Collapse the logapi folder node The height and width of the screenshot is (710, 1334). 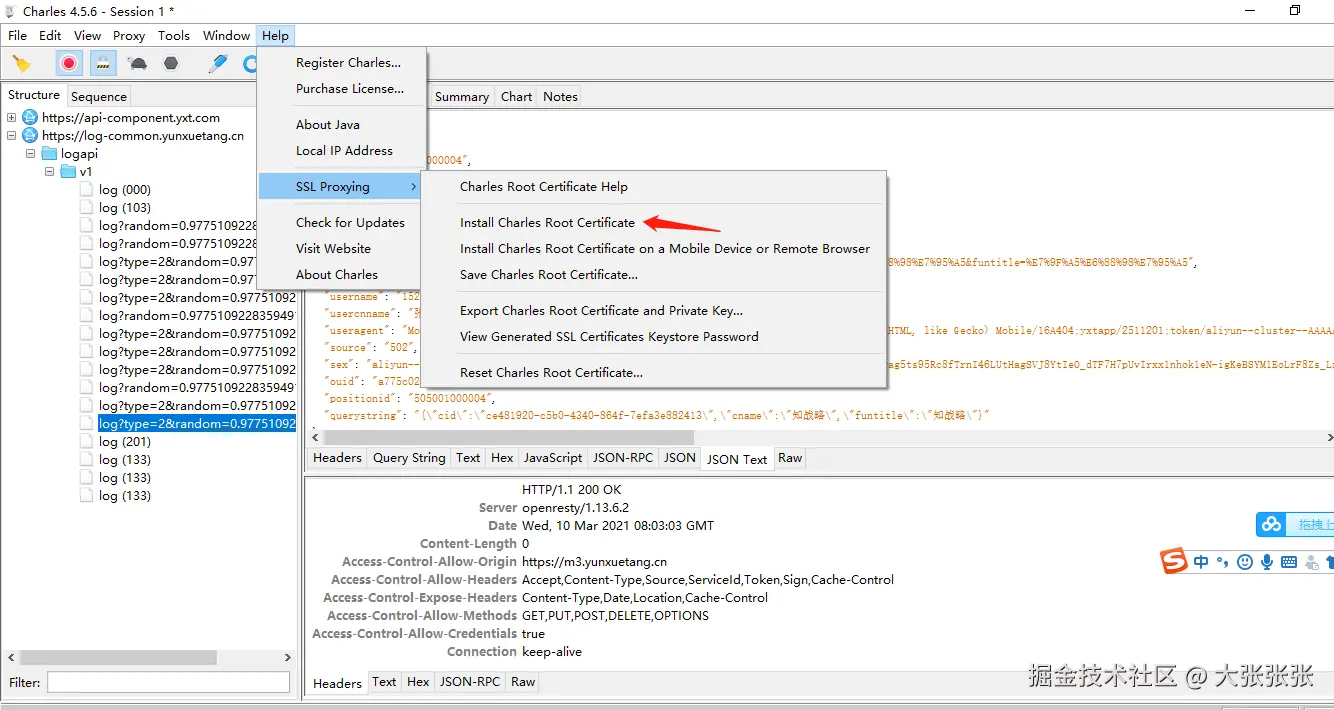31,154
